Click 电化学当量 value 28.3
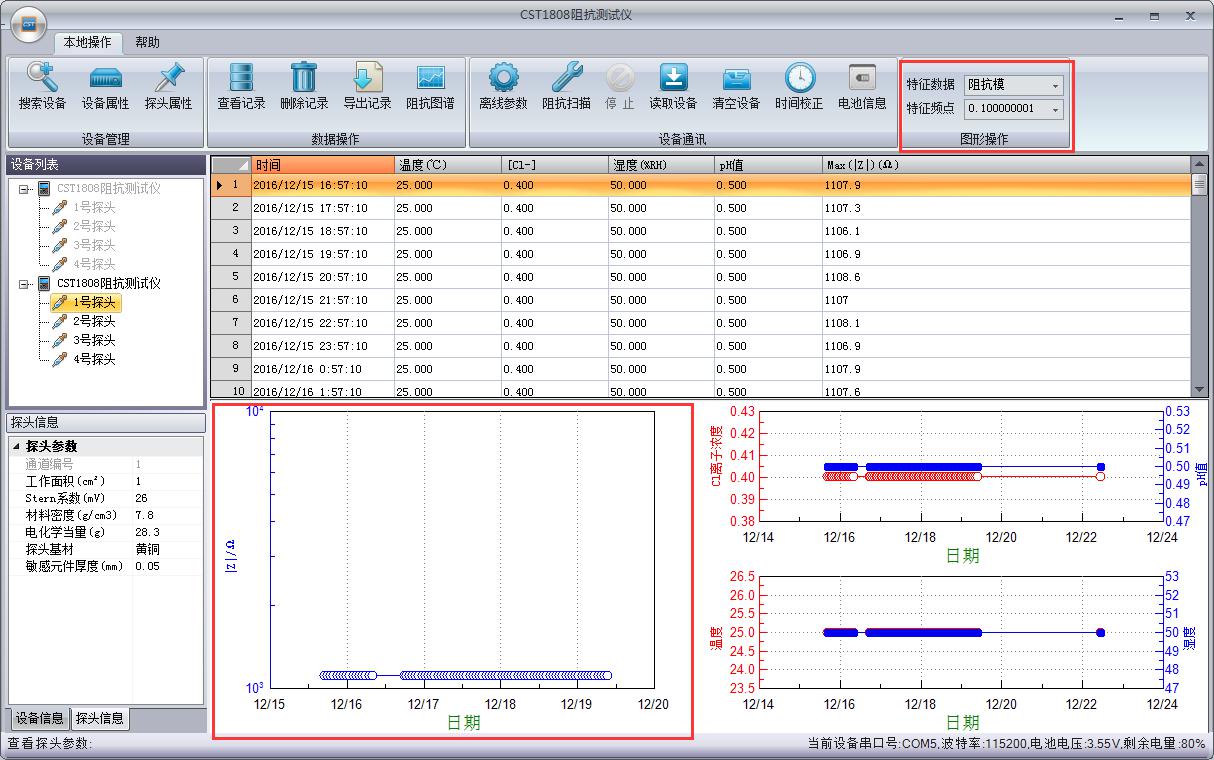 tap(167, 532)
